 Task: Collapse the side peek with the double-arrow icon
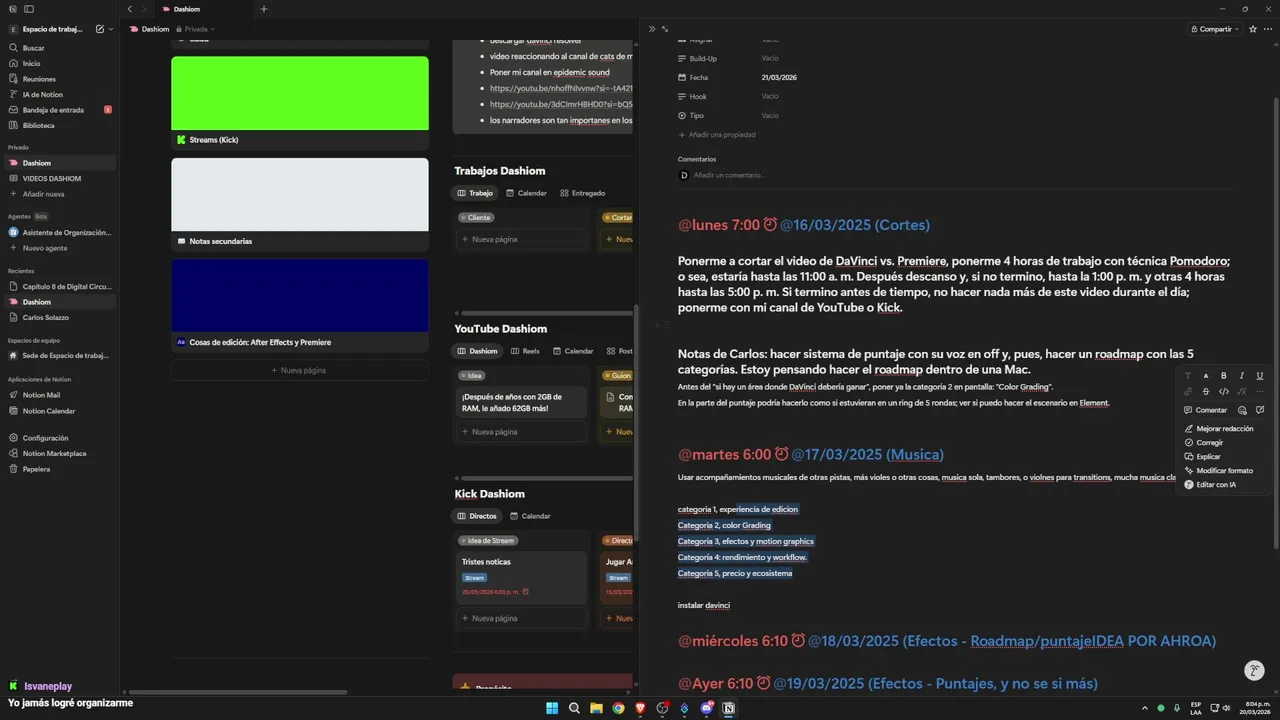click(652, 29)
